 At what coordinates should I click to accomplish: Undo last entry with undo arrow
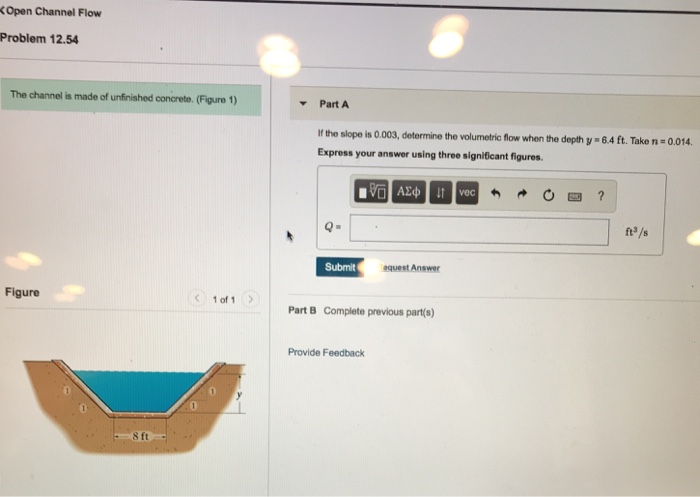(x=496, y=193)
